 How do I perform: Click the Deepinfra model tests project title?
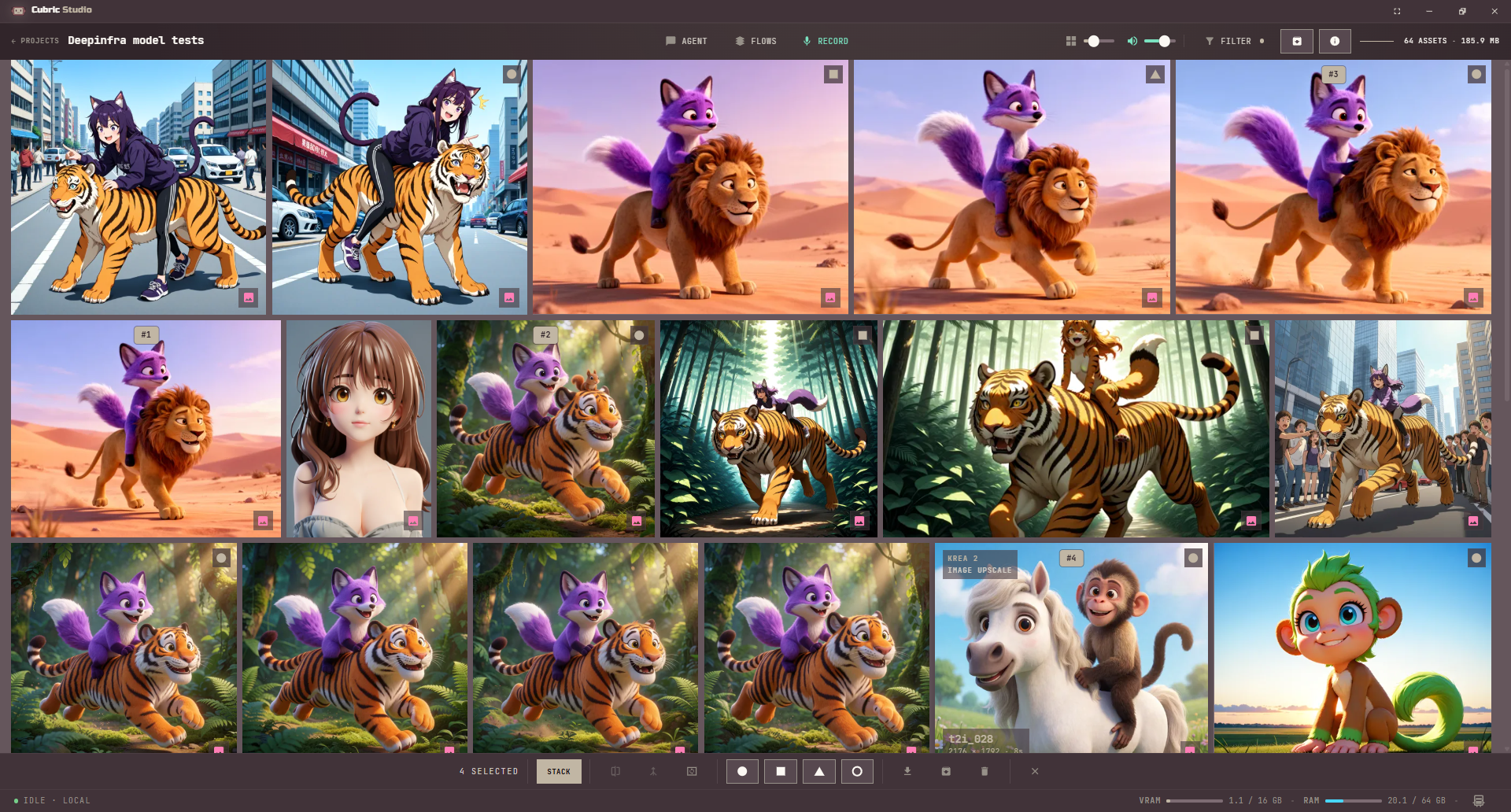coord(135,40)
